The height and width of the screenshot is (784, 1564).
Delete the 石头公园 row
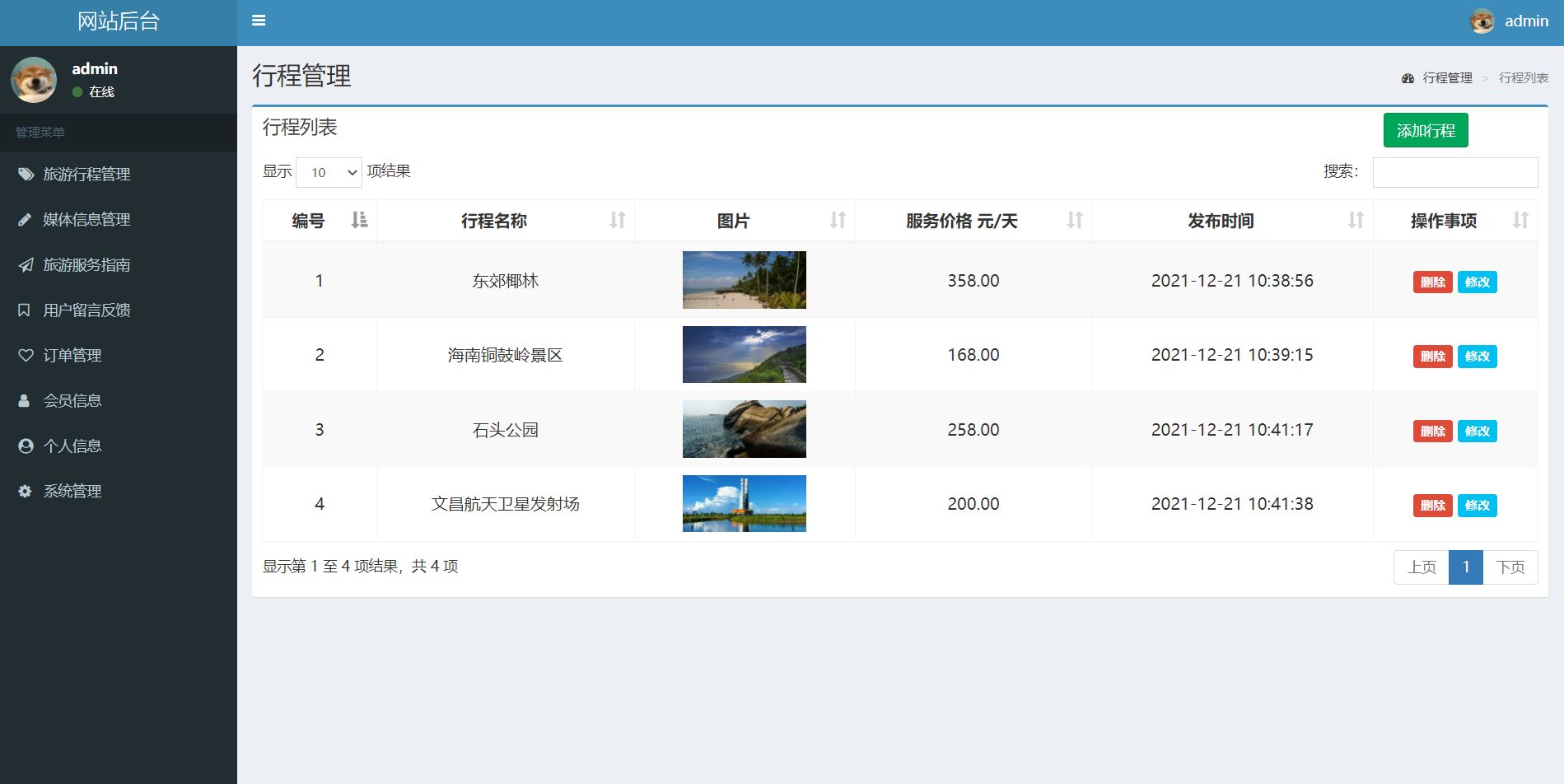point(1433,431)
